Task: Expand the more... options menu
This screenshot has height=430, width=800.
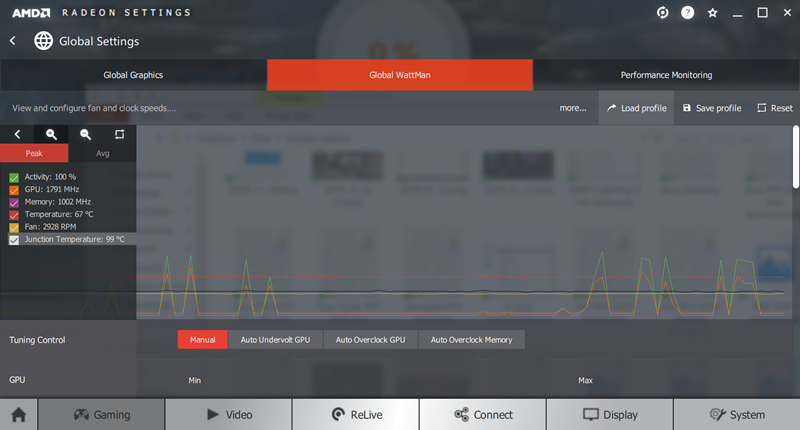Action: pyautogui.click(x=573, y=108)
